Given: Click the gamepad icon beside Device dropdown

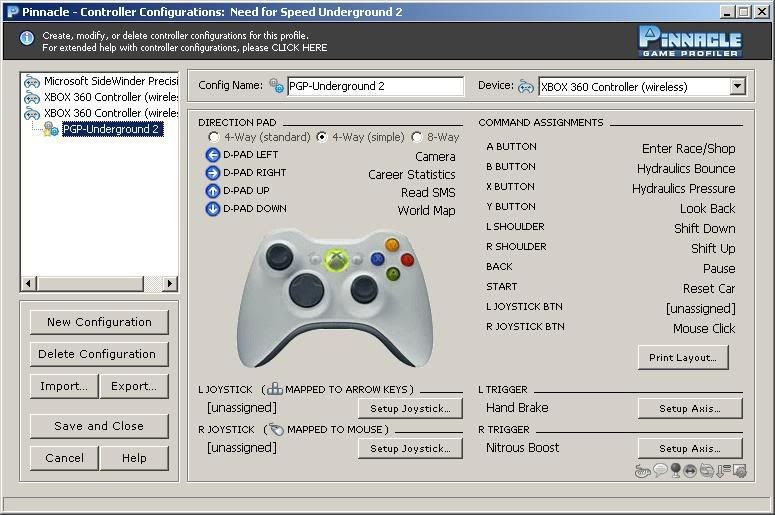Looking at the screenshot, I should click(526, 87).
